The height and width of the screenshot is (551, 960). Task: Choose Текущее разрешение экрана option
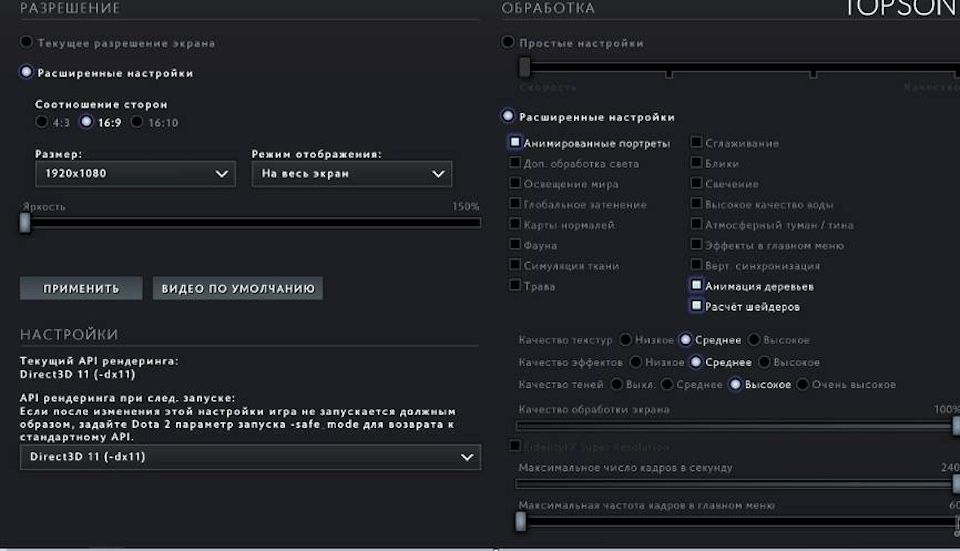(27, 43)
